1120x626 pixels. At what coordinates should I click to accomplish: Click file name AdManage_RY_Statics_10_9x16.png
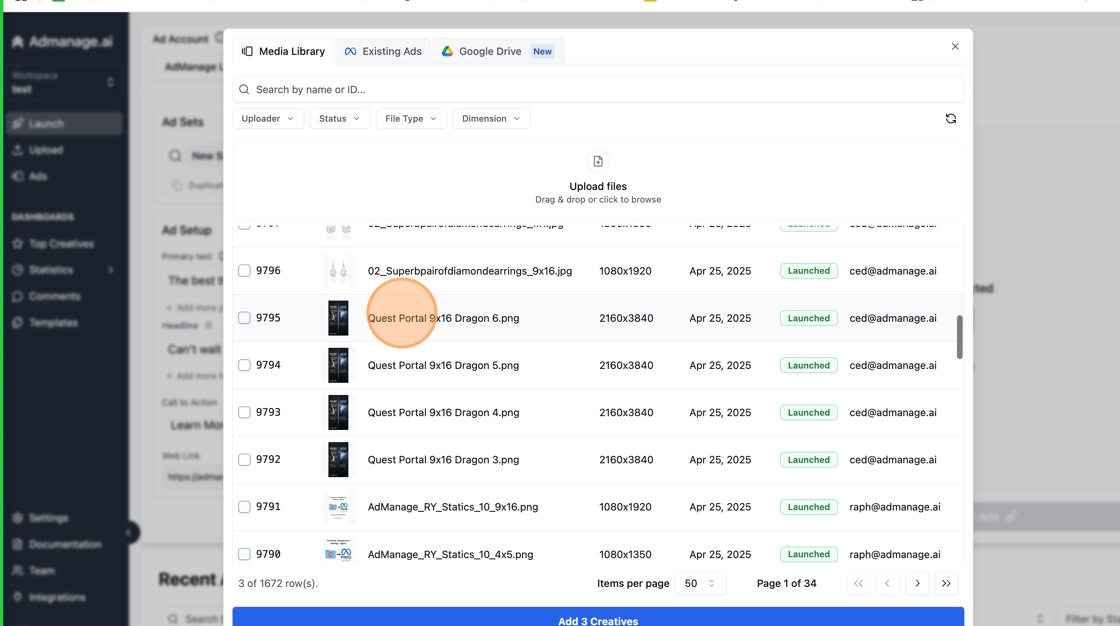click(x=453, y=507)
